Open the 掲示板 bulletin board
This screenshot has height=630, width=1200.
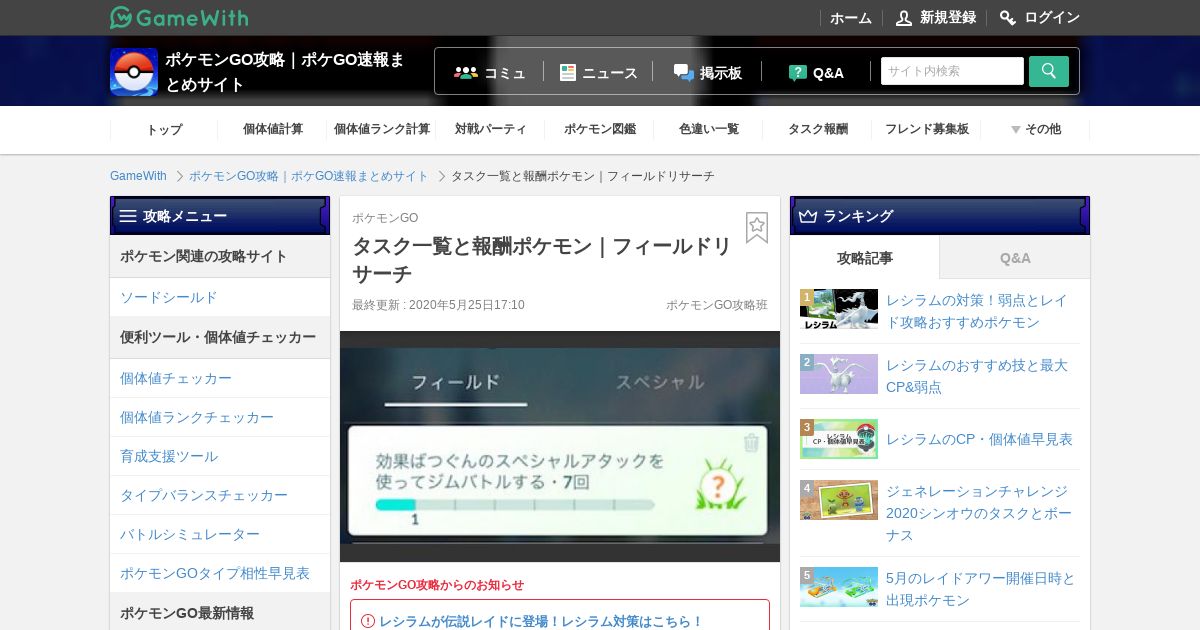pyautogui.click(x=721, y=72)
